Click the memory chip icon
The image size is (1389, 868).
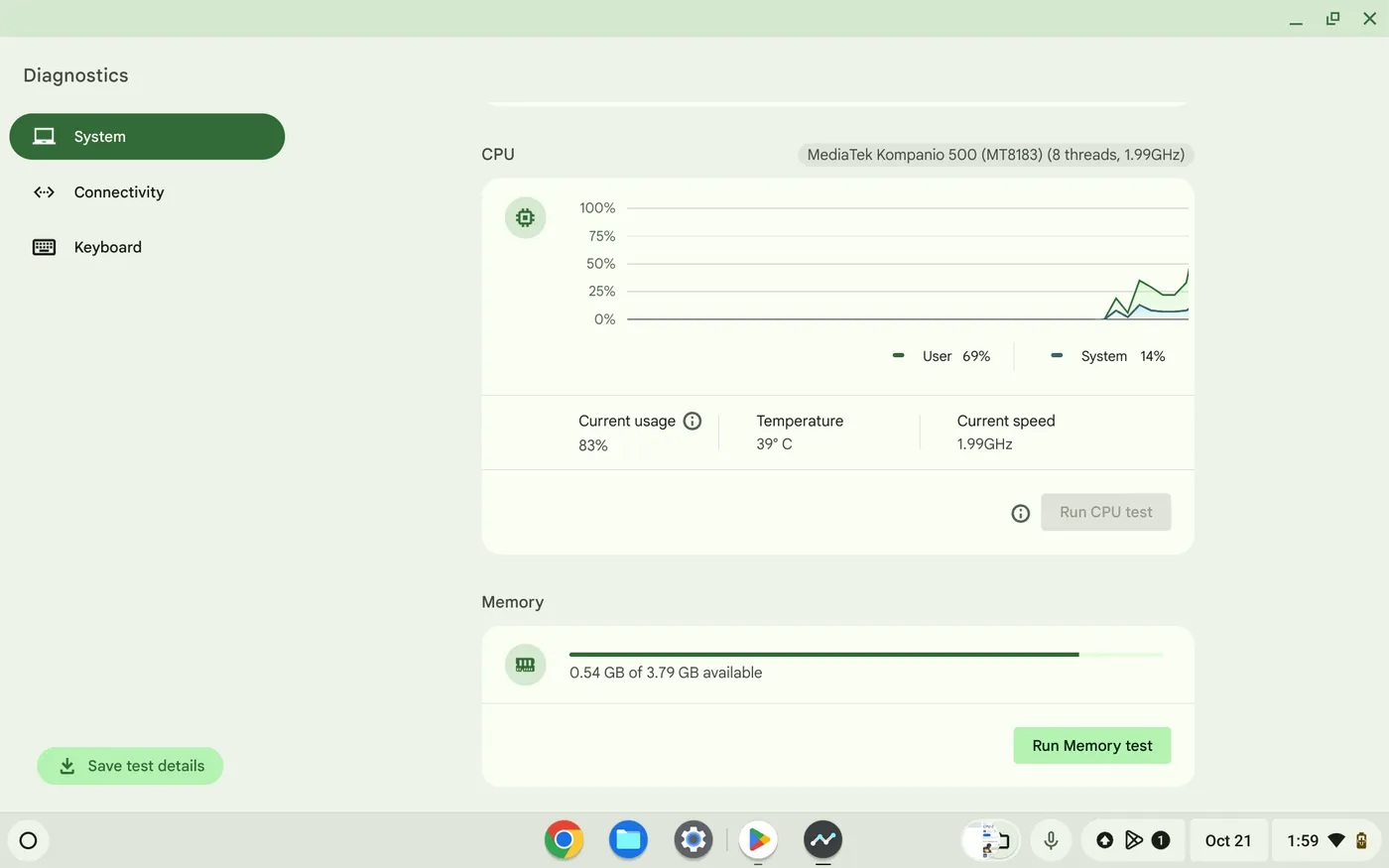coord(525,665)
